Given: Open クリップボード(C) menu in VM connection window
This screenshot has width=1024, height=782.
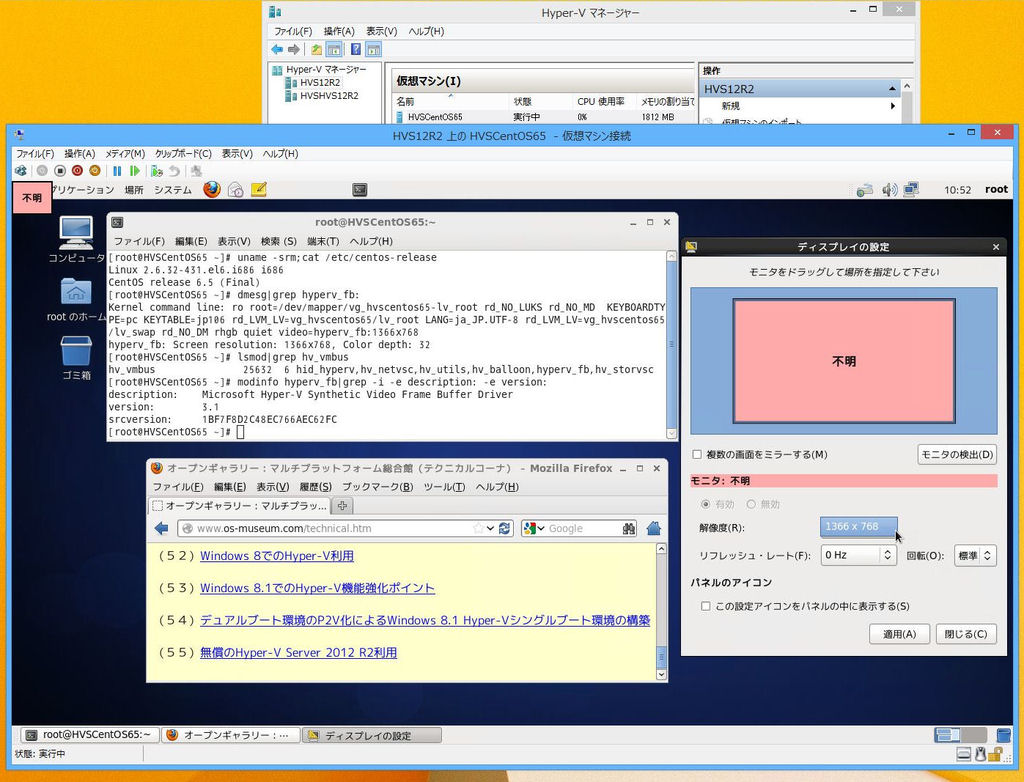Looking at the screenshot, I should point(183,154).
